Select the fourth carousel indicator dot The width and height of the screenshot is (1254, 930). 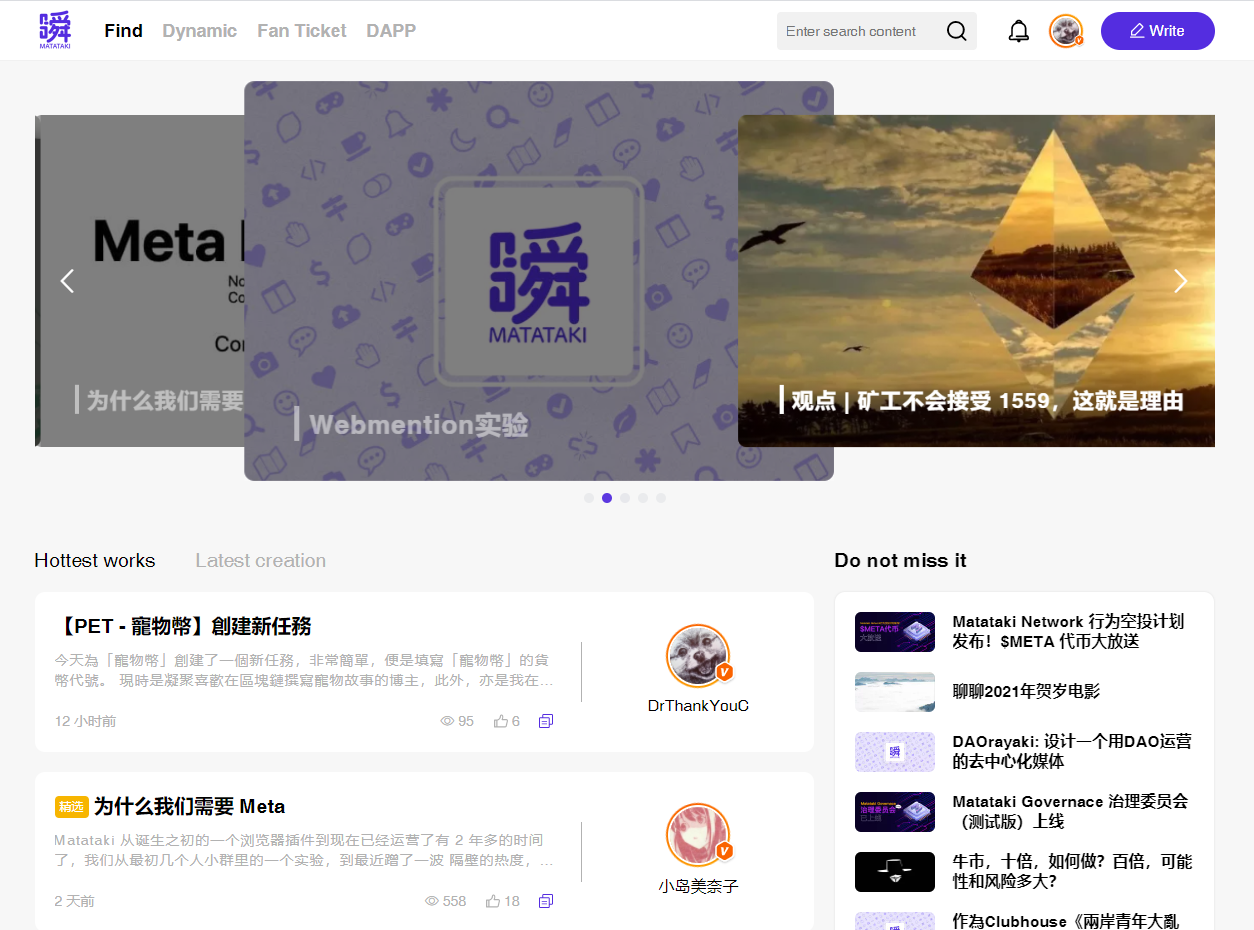pyautogui.click(x=643, y=498)
